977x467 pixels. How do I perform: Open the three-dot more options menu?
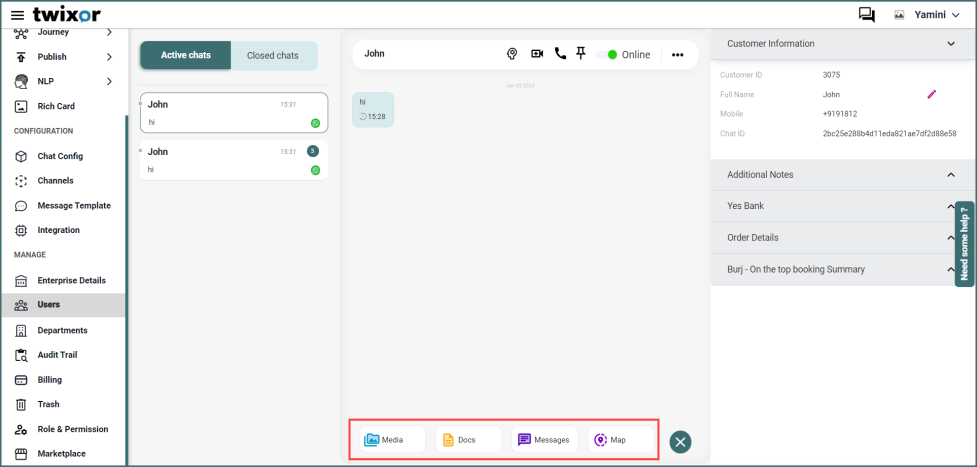point(678,55)
